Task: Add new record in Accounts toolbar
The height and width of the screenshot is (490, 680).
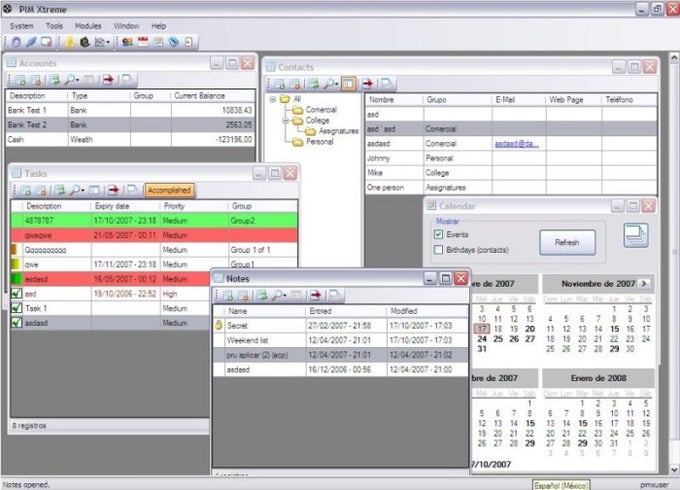Action: click(x=20, y=80)
